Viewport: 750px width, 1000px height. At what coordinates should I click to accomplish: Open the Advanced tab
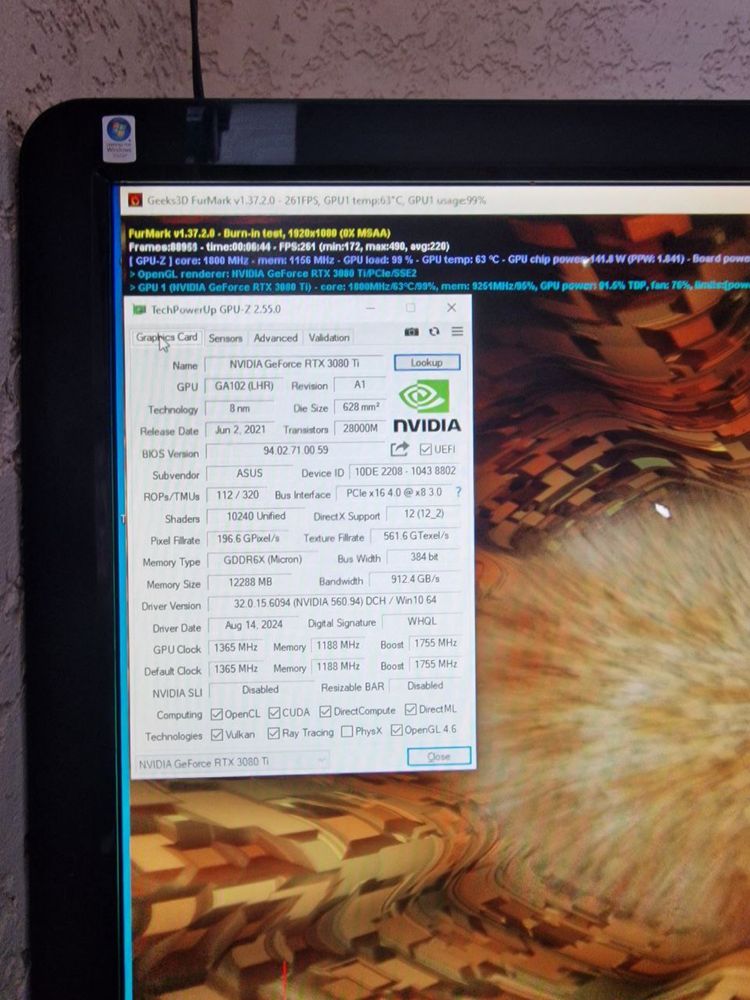(276, 338)
